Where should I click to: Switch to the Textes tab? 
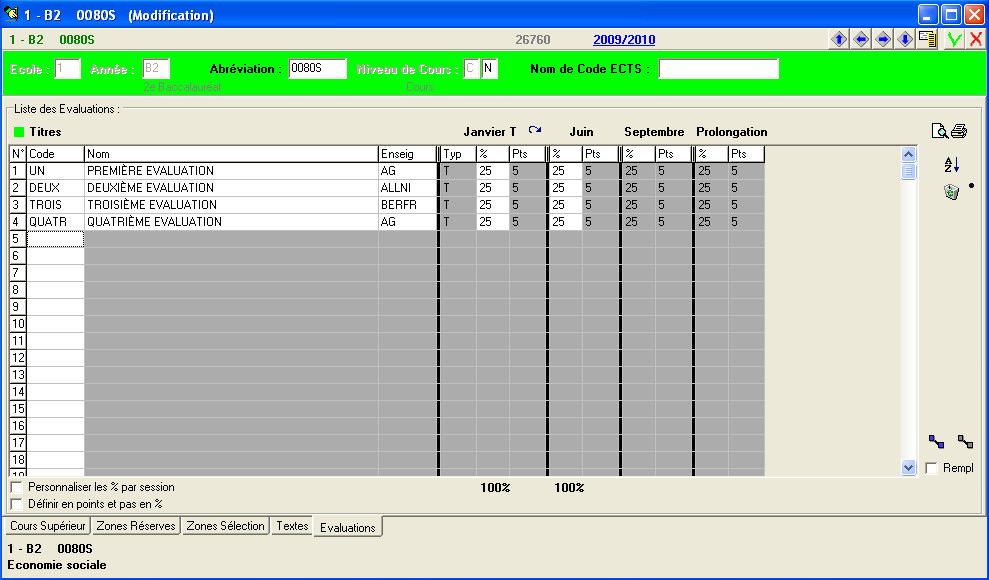pyautogui.click(x=292, y=526)
